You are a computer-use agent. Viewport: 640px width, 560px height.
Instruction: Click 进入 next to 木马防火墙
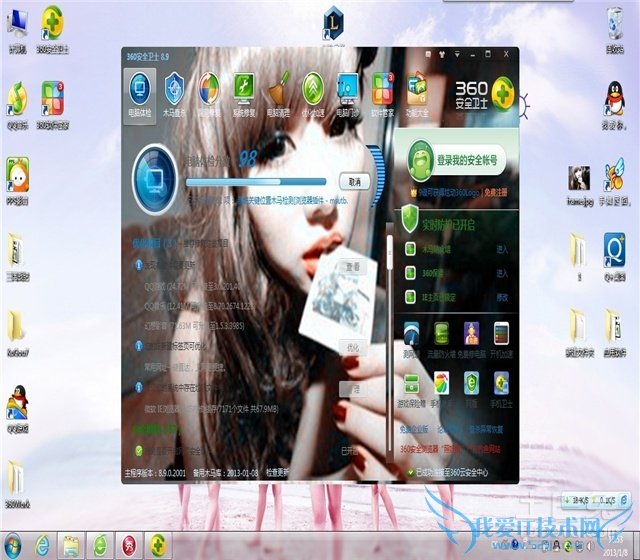coord(502,249)
